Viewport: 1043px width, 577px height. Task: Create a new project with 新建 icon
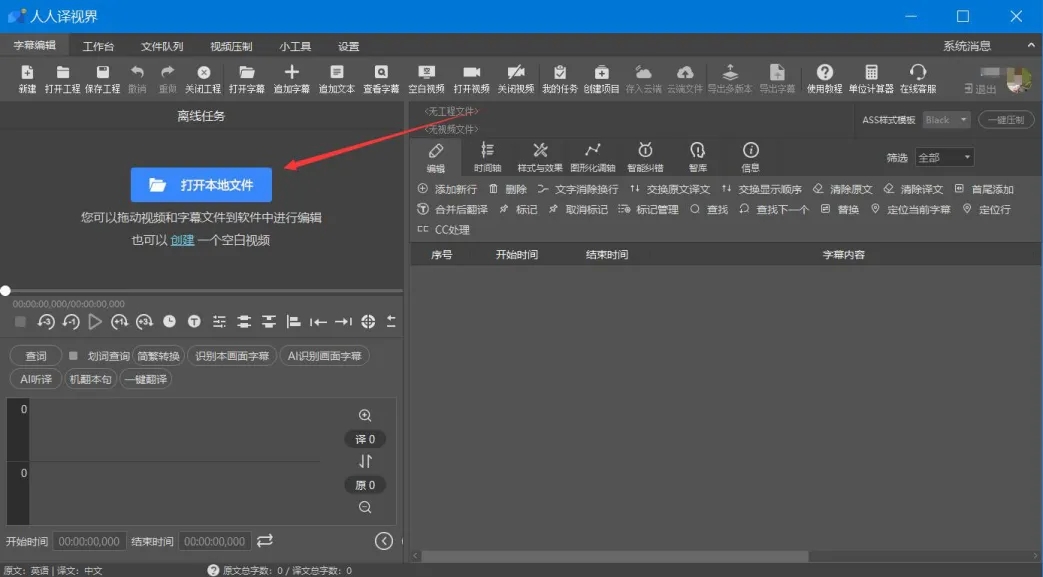tap(27, 79)
